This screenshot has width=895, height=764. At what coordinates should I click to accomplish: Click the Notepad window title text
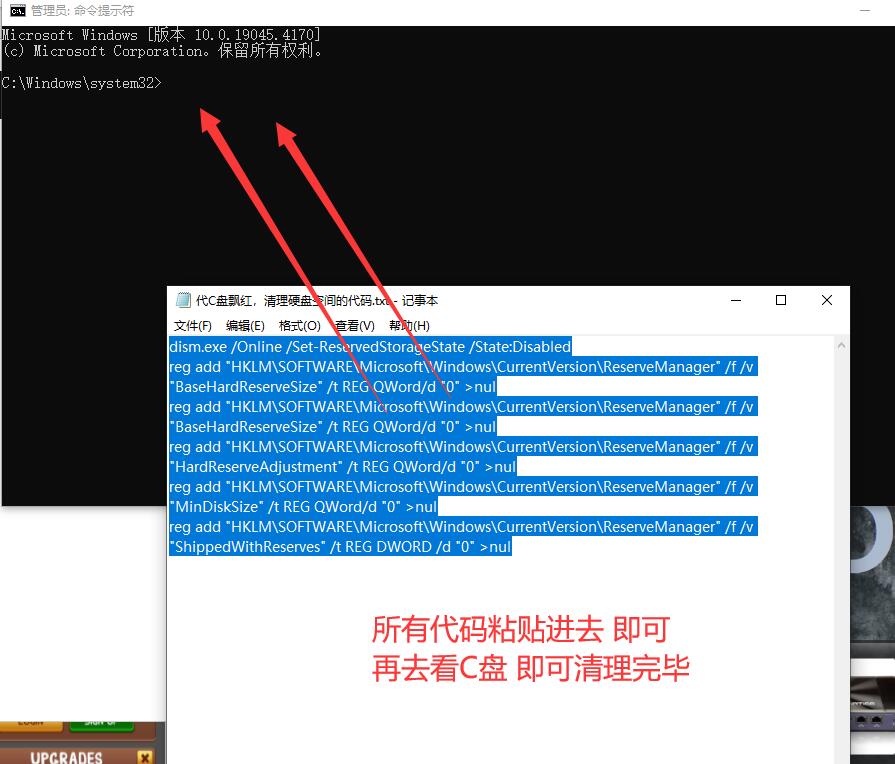coord(317,300)
